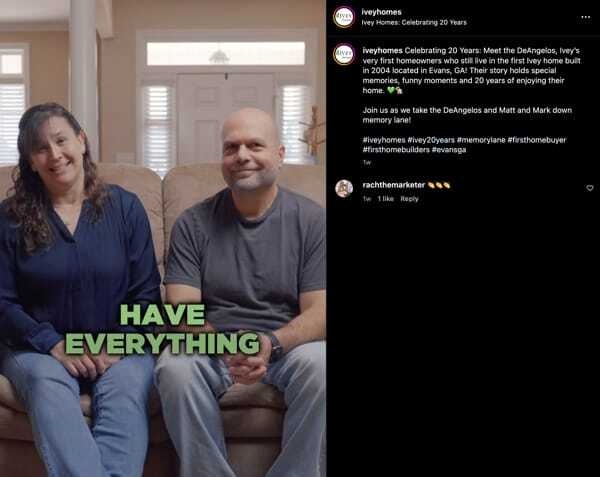Open the #evansga hashtag

point(449,150)
